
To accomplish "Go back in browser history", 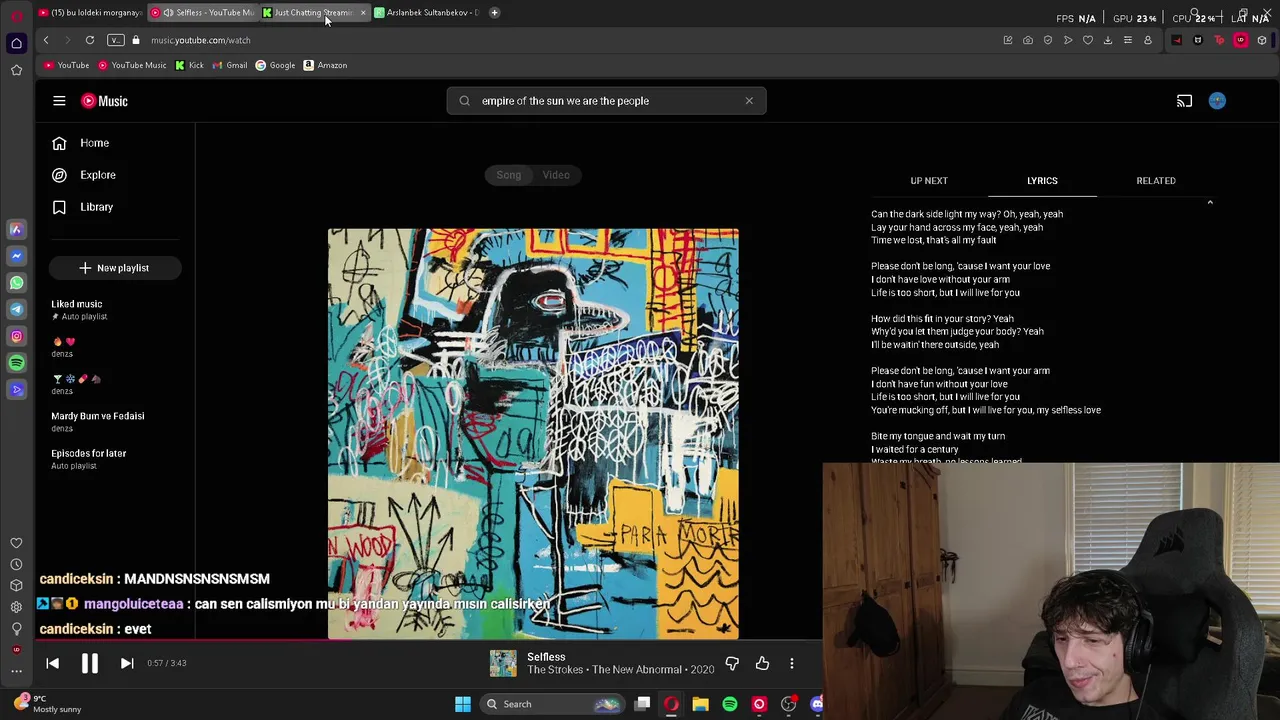I will pos(46,40).
